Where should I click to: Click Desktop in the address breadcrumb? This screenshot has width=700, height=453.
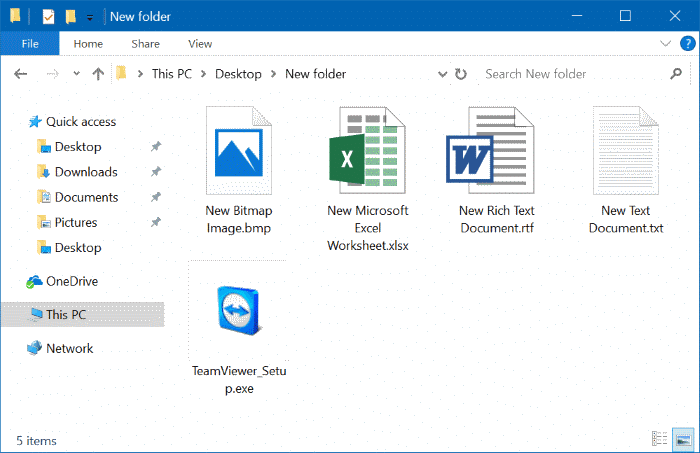[238, 74]
